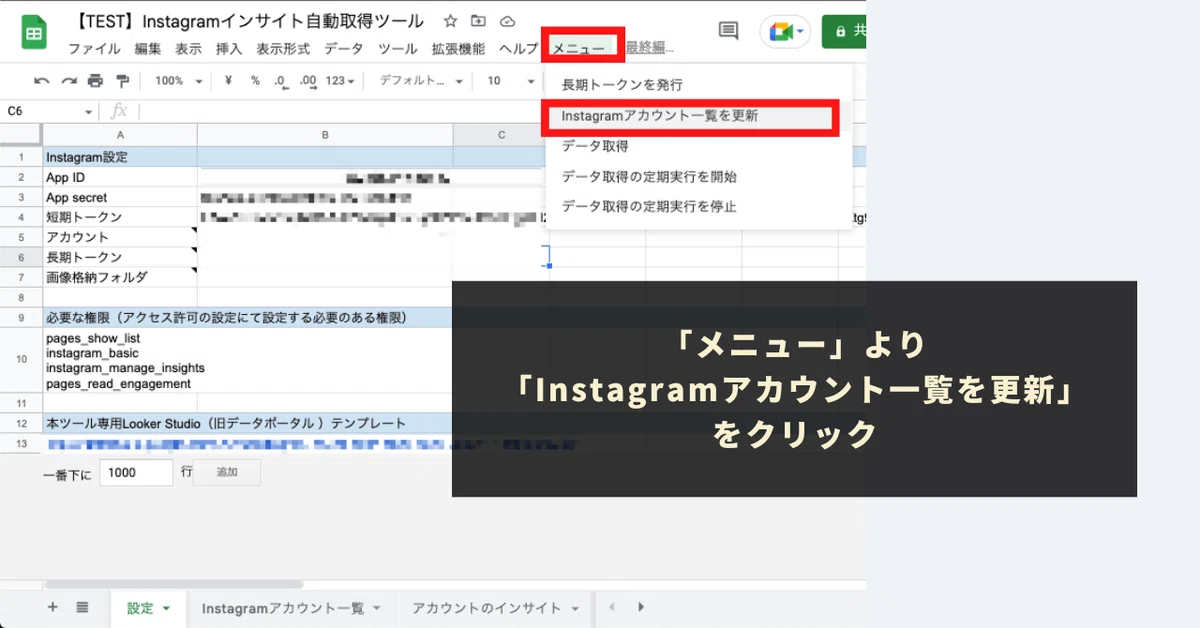Screen dimensions: 1200x628
Task: Format cell as percent
Action: [255, 81]
